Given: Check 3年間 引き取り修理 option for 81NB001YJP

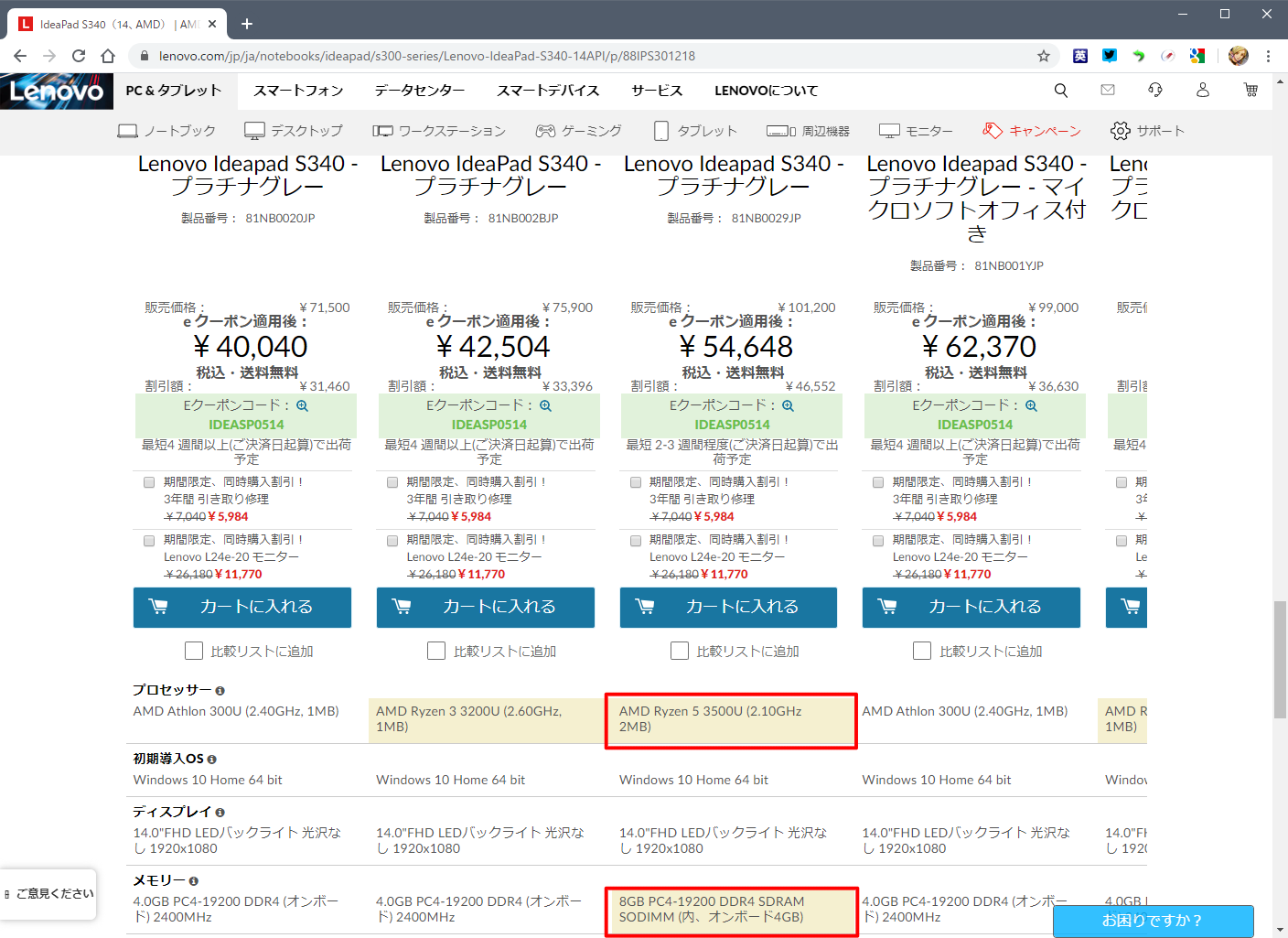Looking at the screenshot, I should (x=878, y=482).
